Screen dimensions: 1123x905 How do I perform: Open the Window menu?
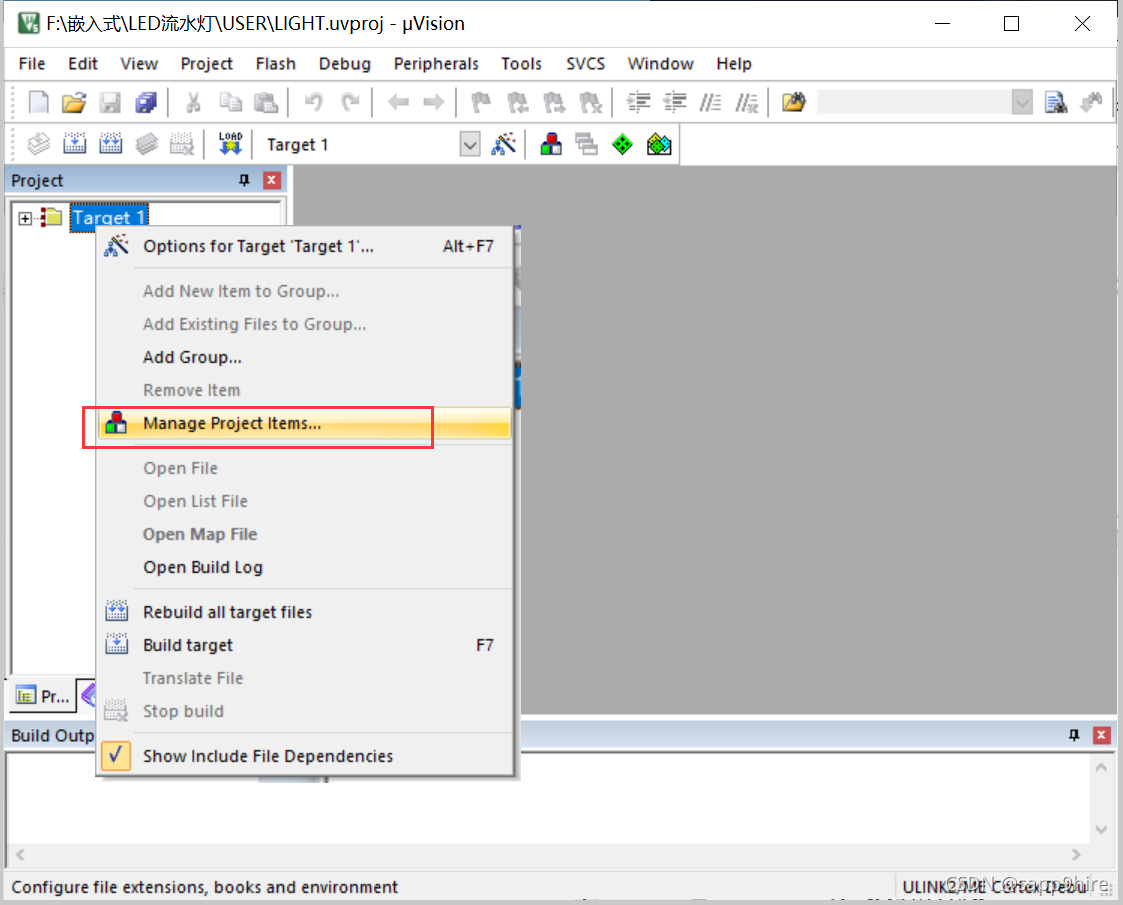(660, 64)
